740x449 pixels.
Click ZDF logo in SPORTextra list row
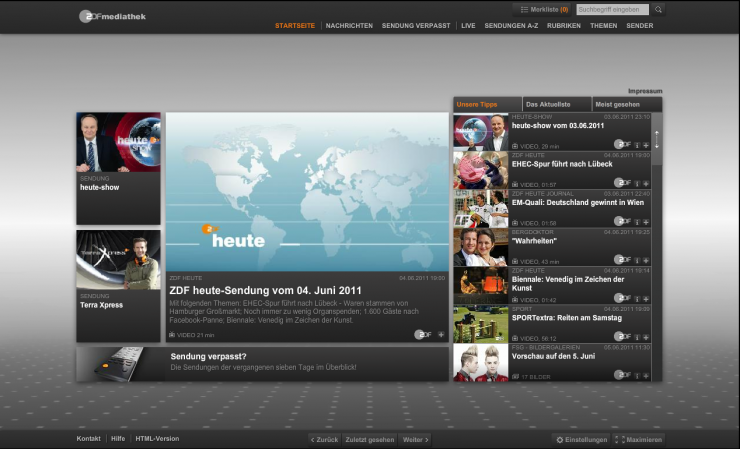(622, 336)
